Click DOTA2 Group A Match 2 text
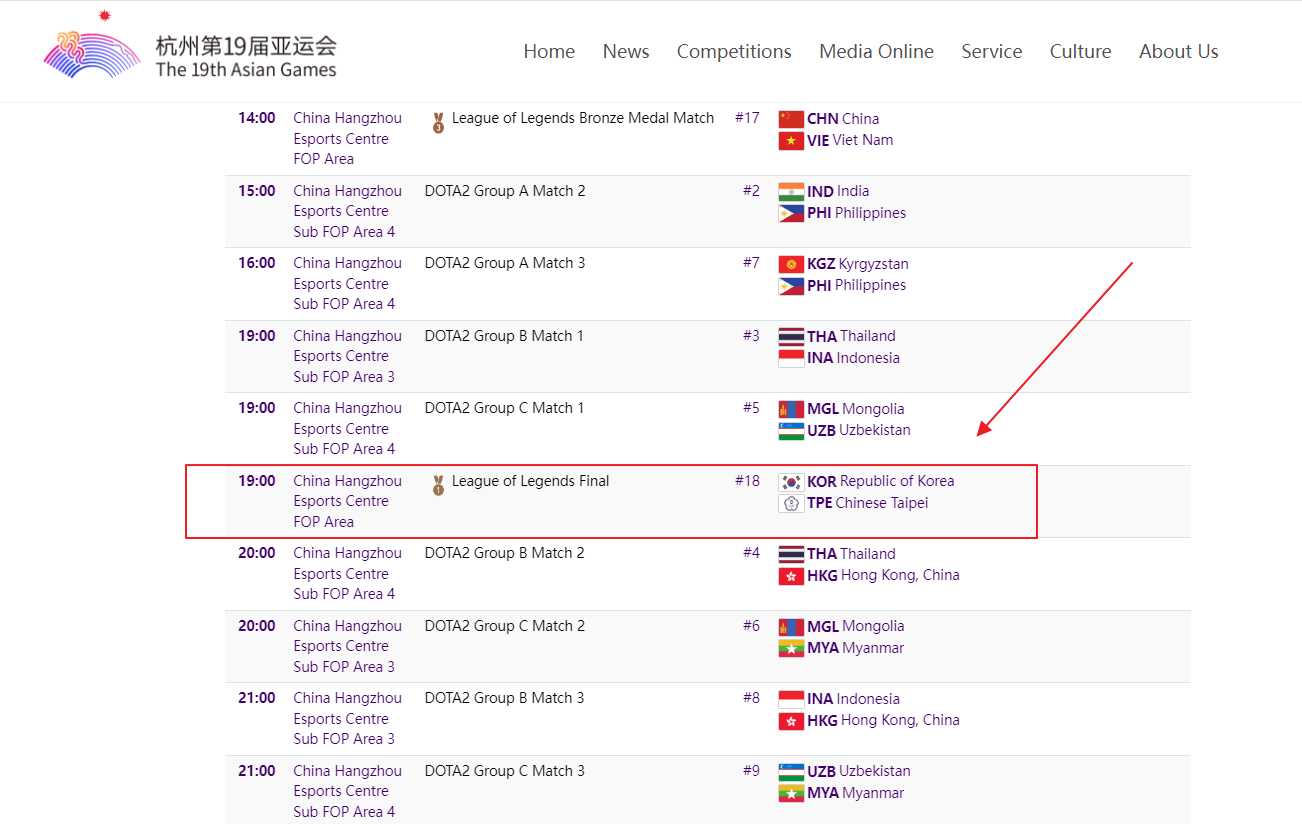1302x824 pixels. tap(505, 191)
